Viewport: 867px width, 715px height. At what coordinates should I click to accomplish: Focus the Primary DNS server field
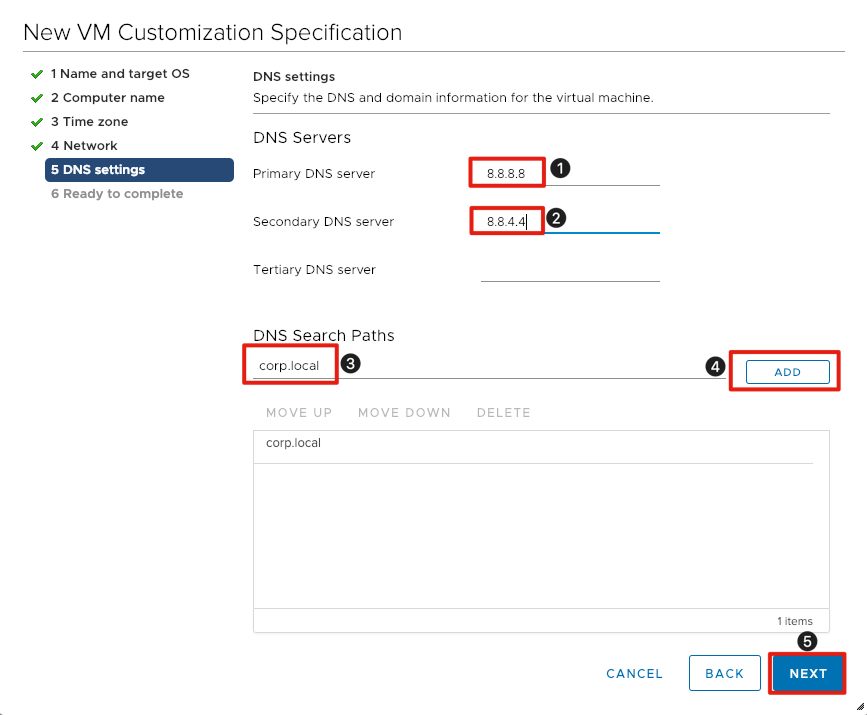tap(566, 174)
